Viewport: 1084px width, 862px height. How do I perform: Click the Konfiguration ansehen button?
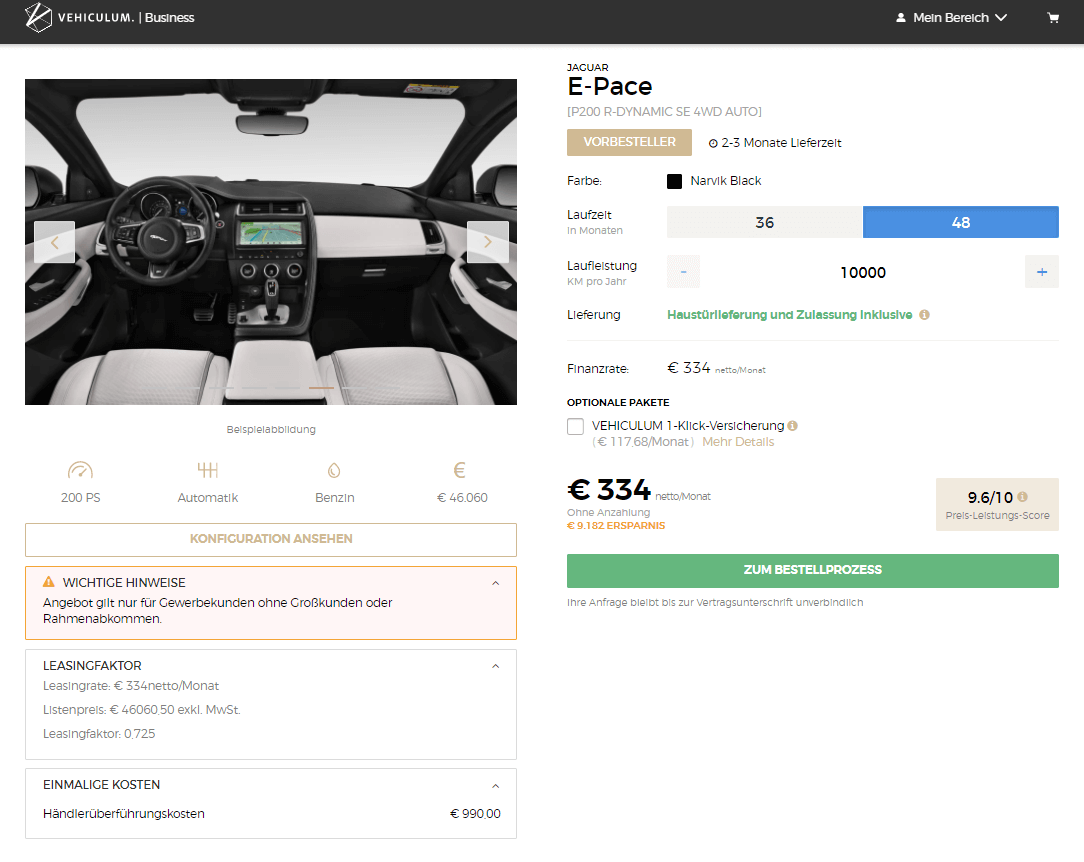(x=271, y=539)
